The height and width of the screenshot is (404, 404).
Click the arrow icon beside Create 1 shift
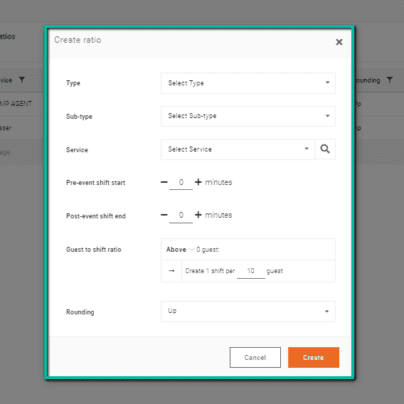[172, 271]
